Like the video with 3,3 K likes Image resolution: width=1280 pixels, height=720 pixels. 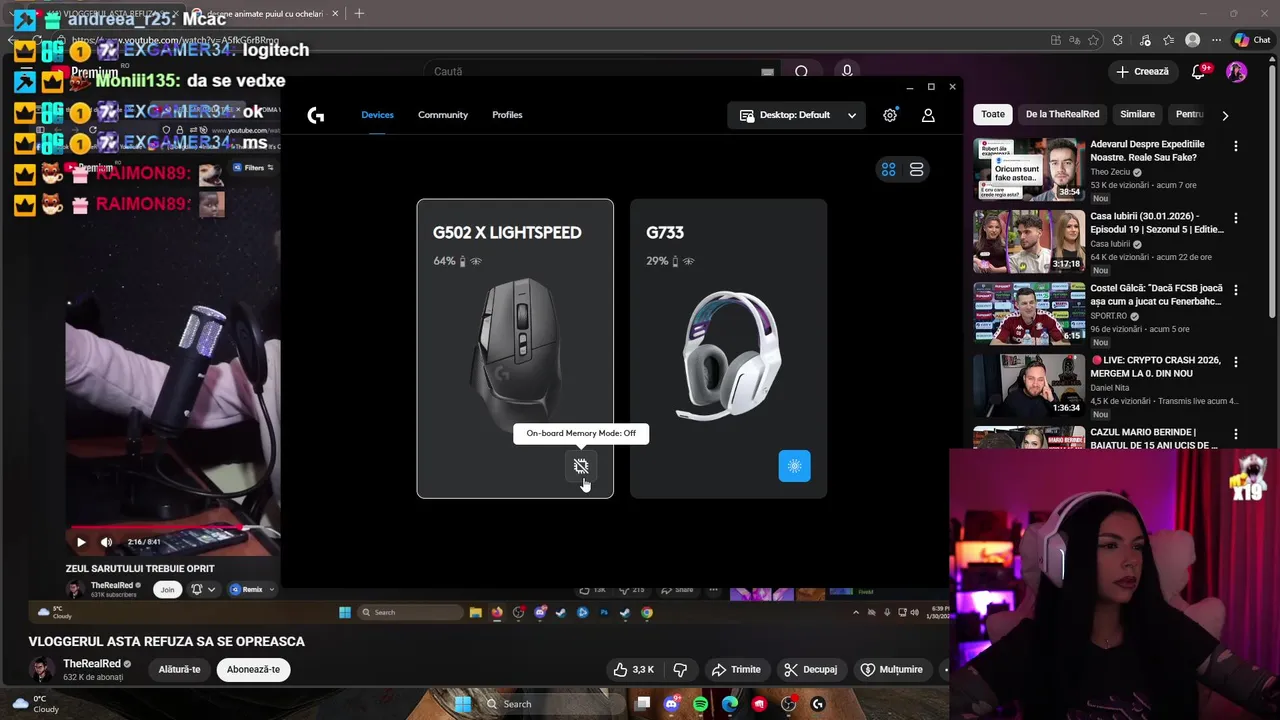click(x=634, y=670)
